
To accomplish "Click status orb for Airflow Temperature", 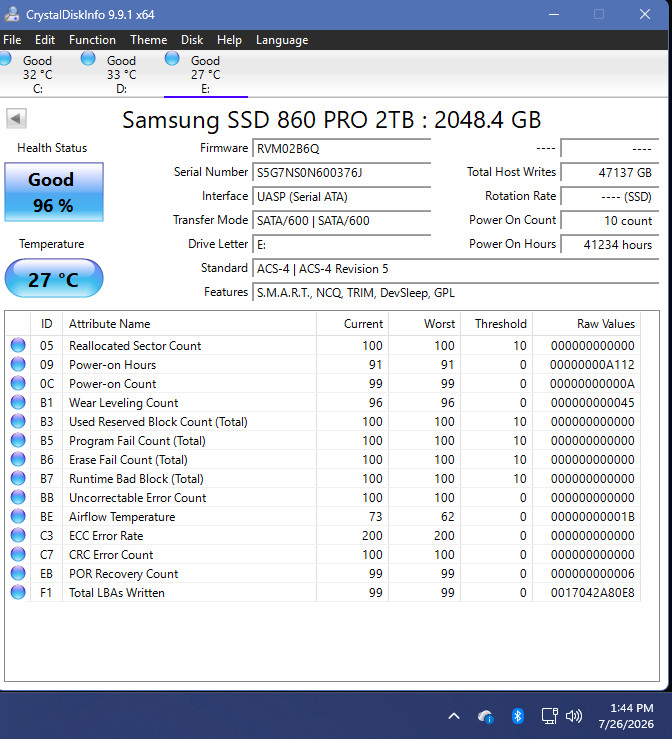I will (x=18, y=517).
